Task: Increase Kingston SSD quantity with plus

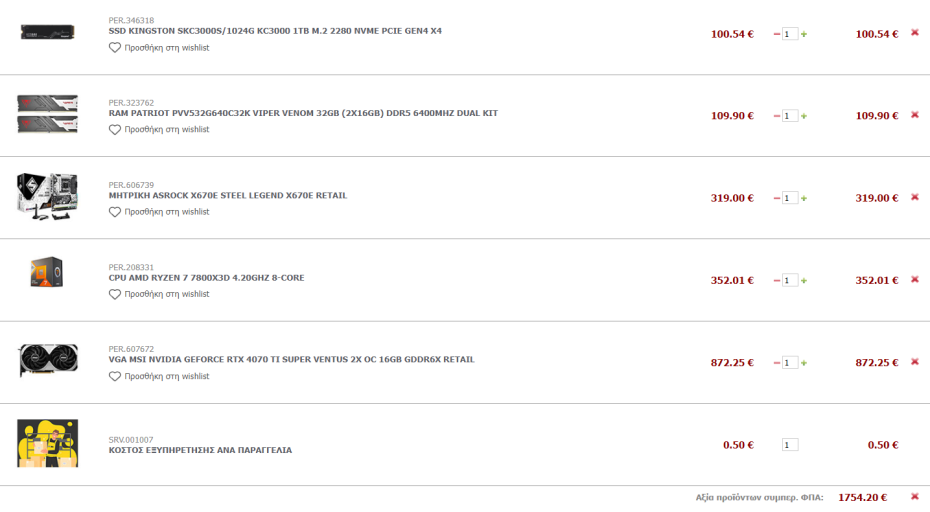Action: point(804,34)
